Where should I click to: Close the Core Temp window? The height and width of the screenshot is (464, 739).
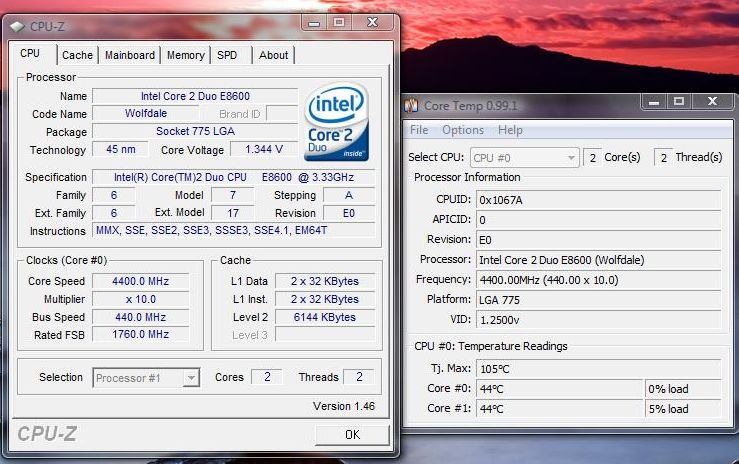tap(712, 101)
